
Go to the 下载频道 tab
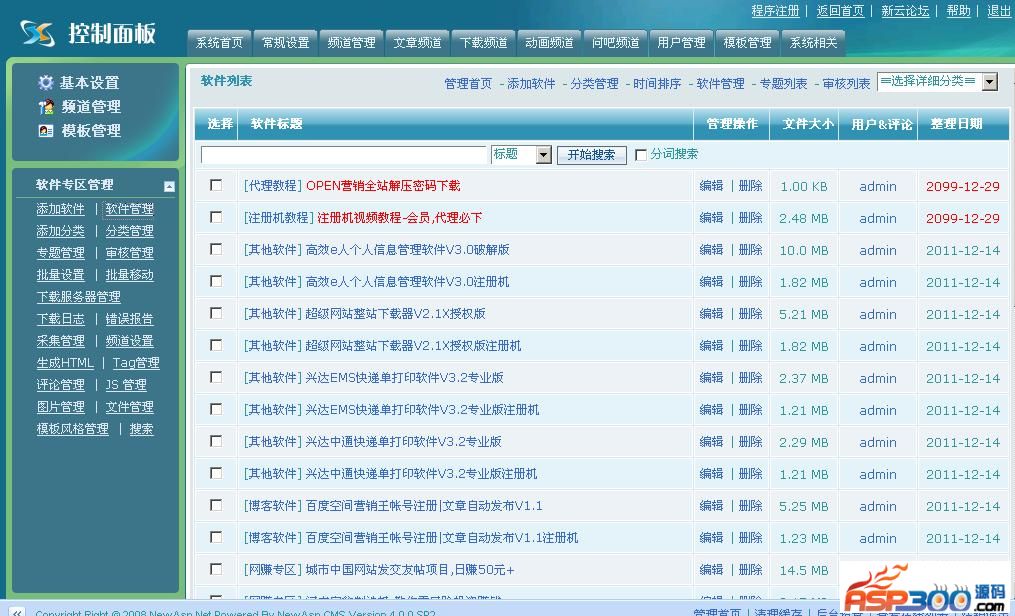484,43
